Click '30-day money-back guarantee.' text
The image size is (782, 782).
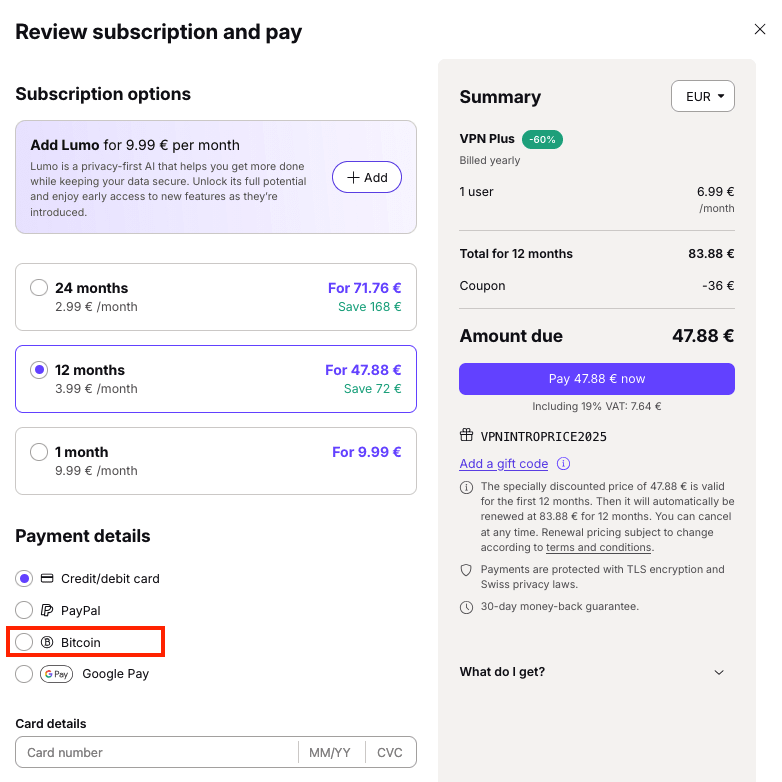tap(560, 606)
